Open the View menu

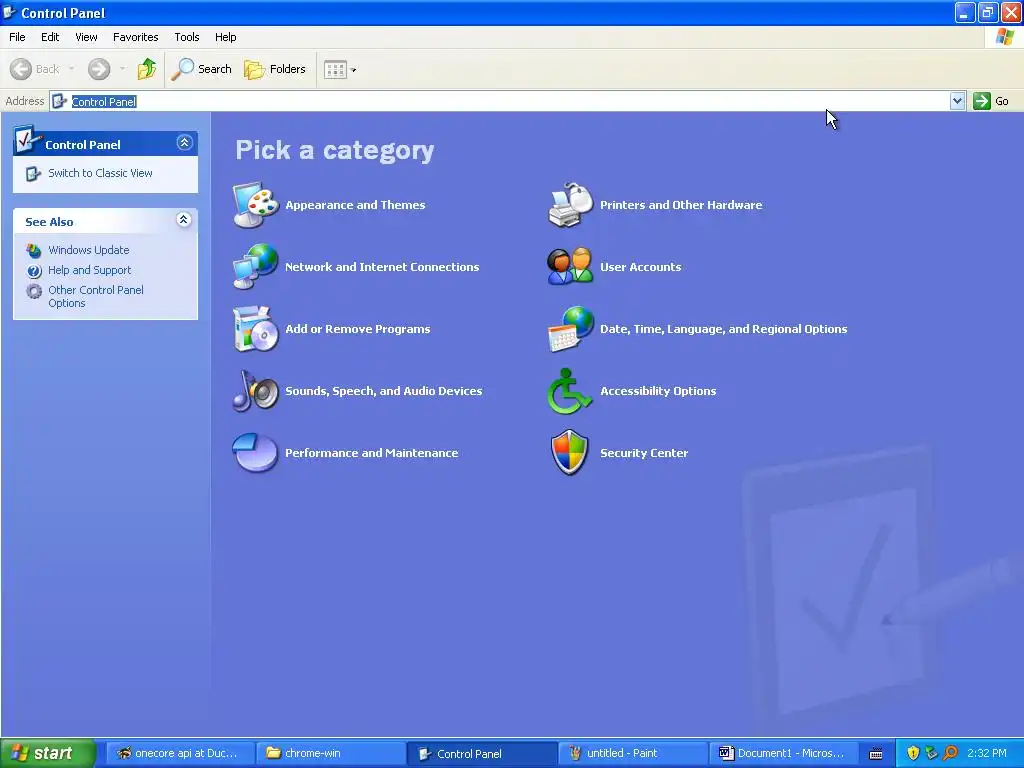point(86,37)
